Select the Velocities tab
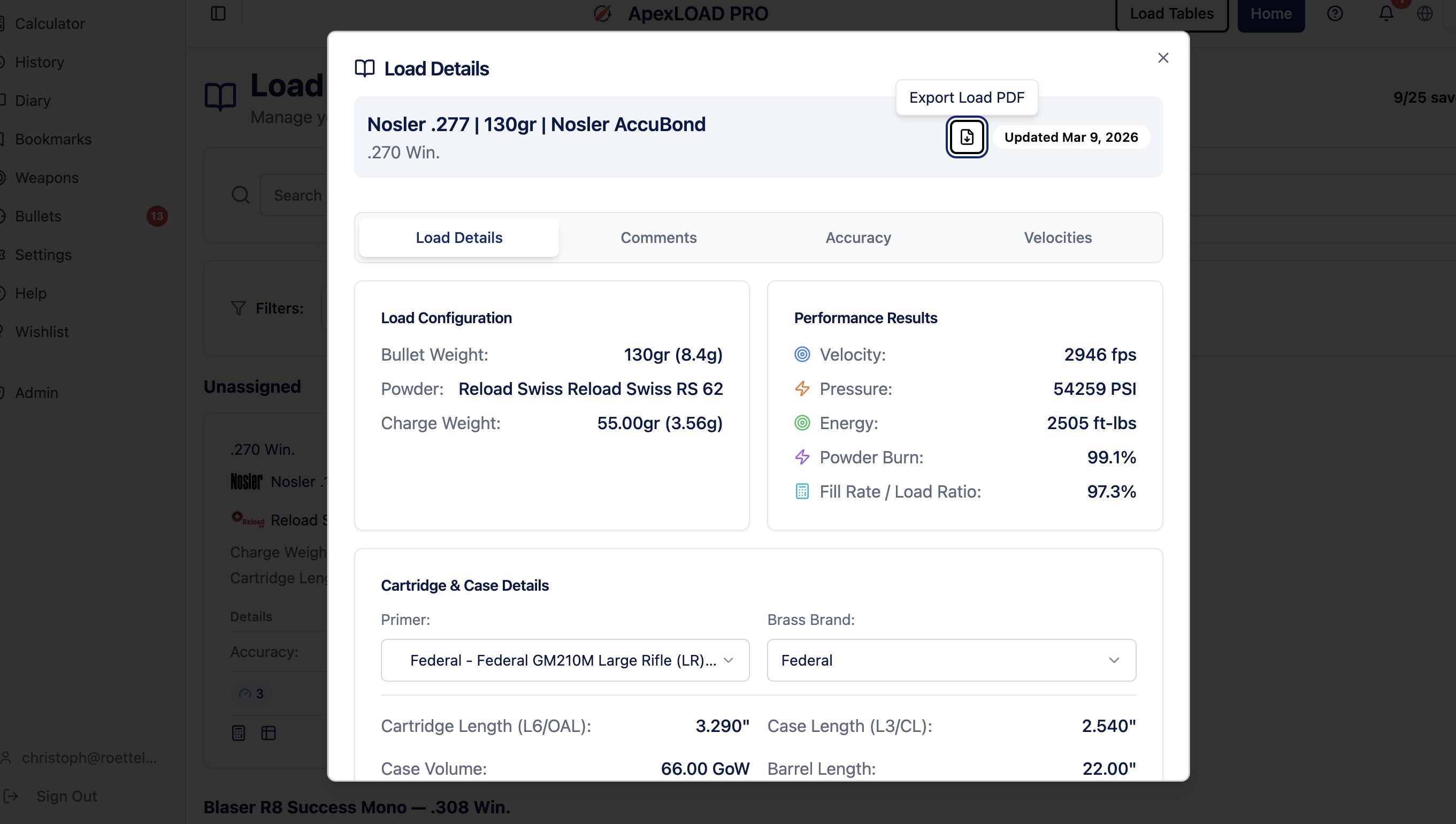This screenshot has height=824, width=1456. coord(1057,238)
